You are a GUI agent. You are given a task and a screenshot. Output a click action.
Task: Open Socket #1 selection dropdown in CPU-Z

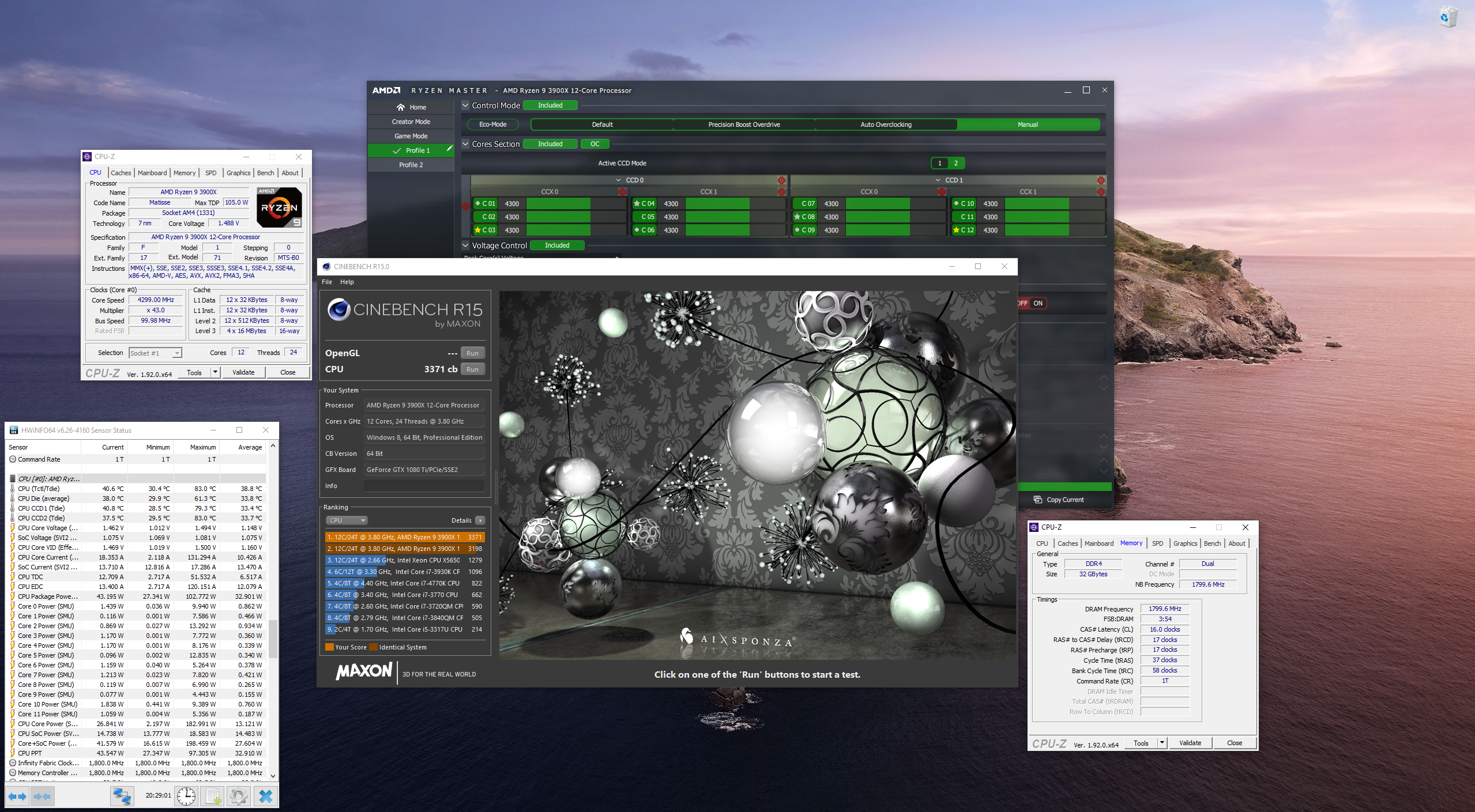[x=155, y=353]
